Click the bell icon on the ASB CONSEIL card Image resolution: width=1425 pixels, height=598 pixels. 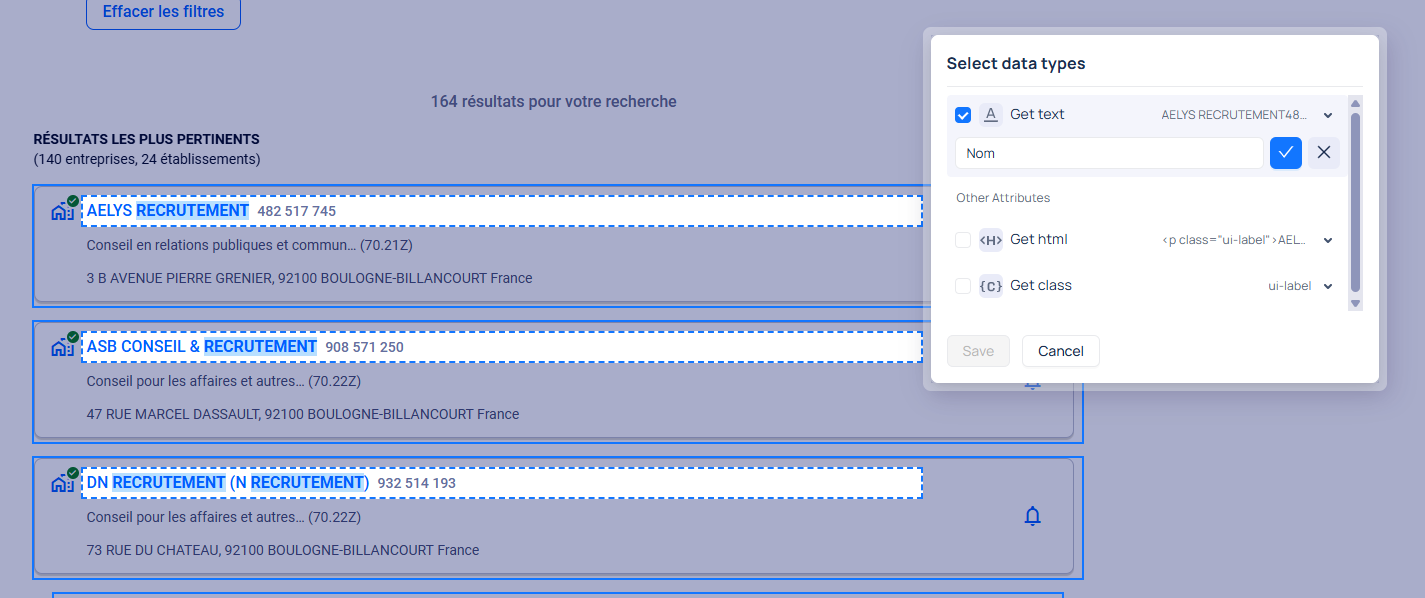1033,381
